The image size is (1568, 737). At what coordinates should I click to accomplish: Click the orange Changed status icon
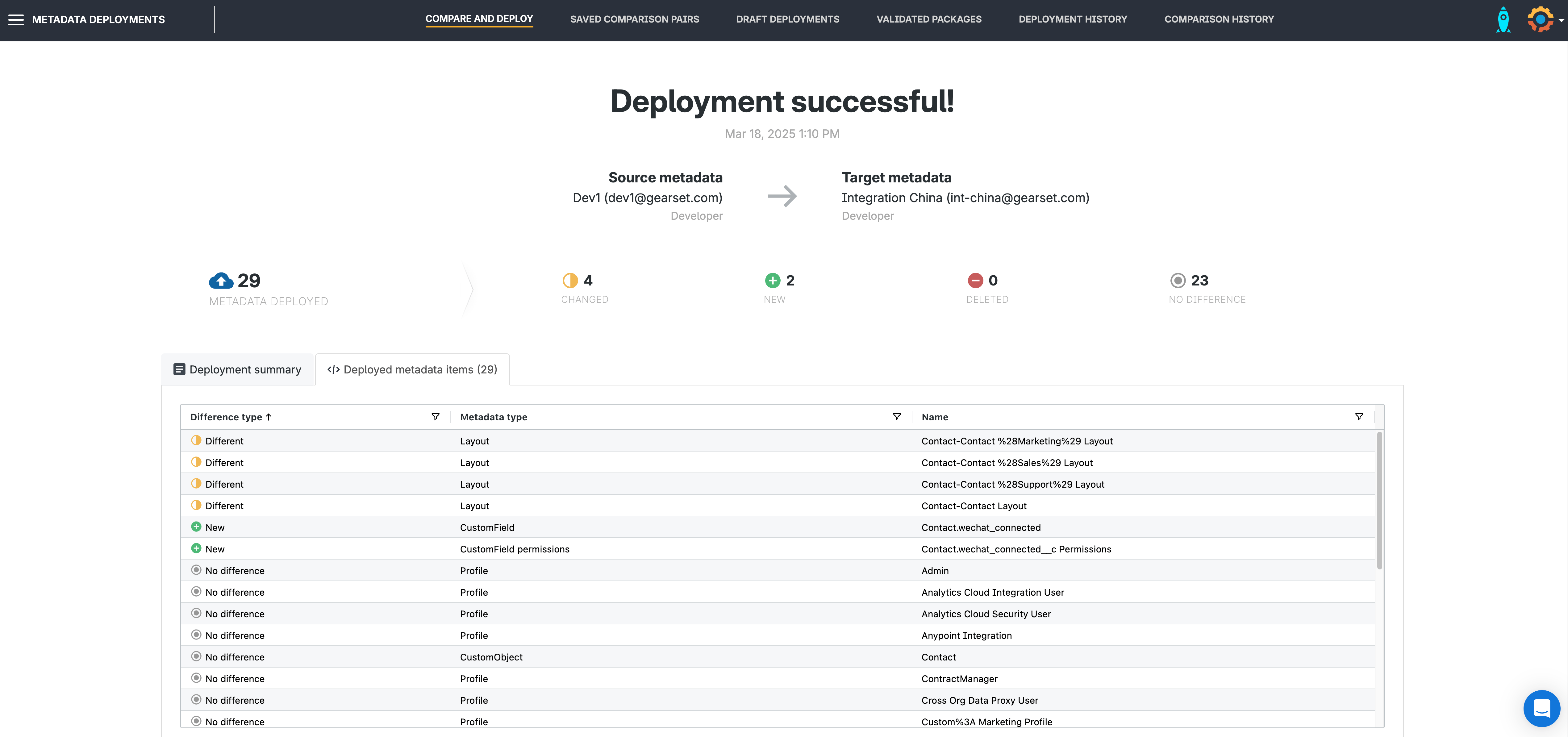(570, 281)
